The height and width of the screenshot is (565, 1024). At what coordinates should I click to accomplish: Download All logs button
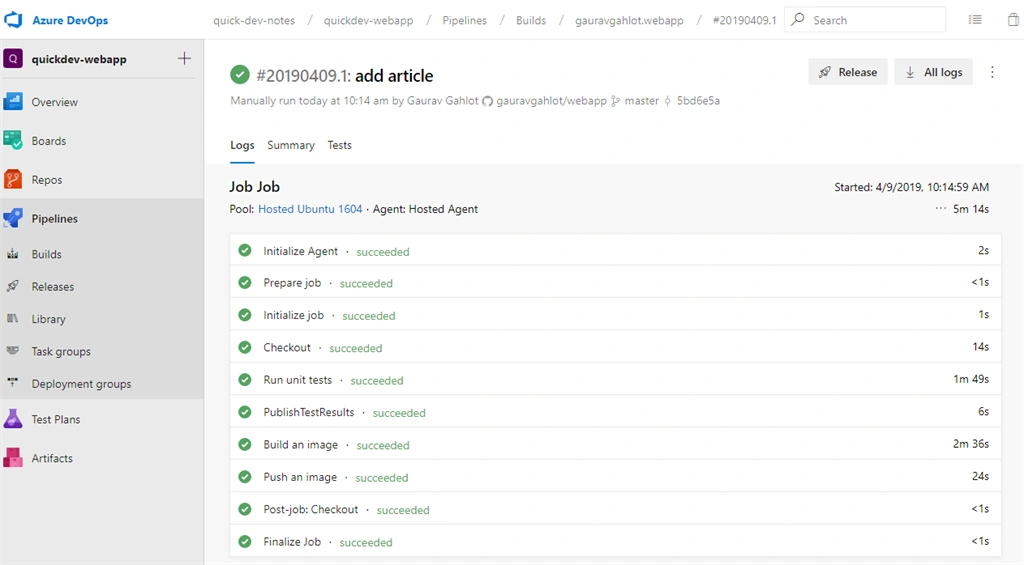click(933, 72)
